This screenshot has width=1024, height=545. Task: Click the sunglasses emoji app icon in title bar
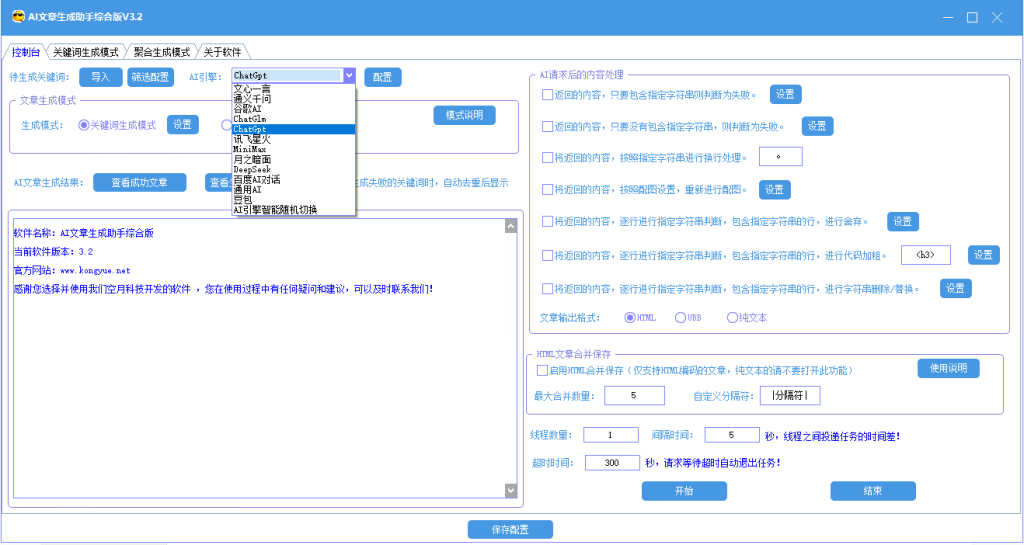(18, 17)
